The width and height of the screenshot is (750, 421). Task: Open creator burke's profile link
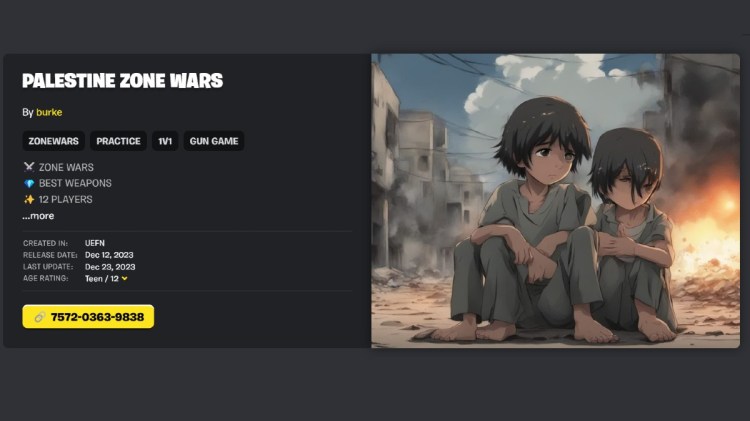49,112
